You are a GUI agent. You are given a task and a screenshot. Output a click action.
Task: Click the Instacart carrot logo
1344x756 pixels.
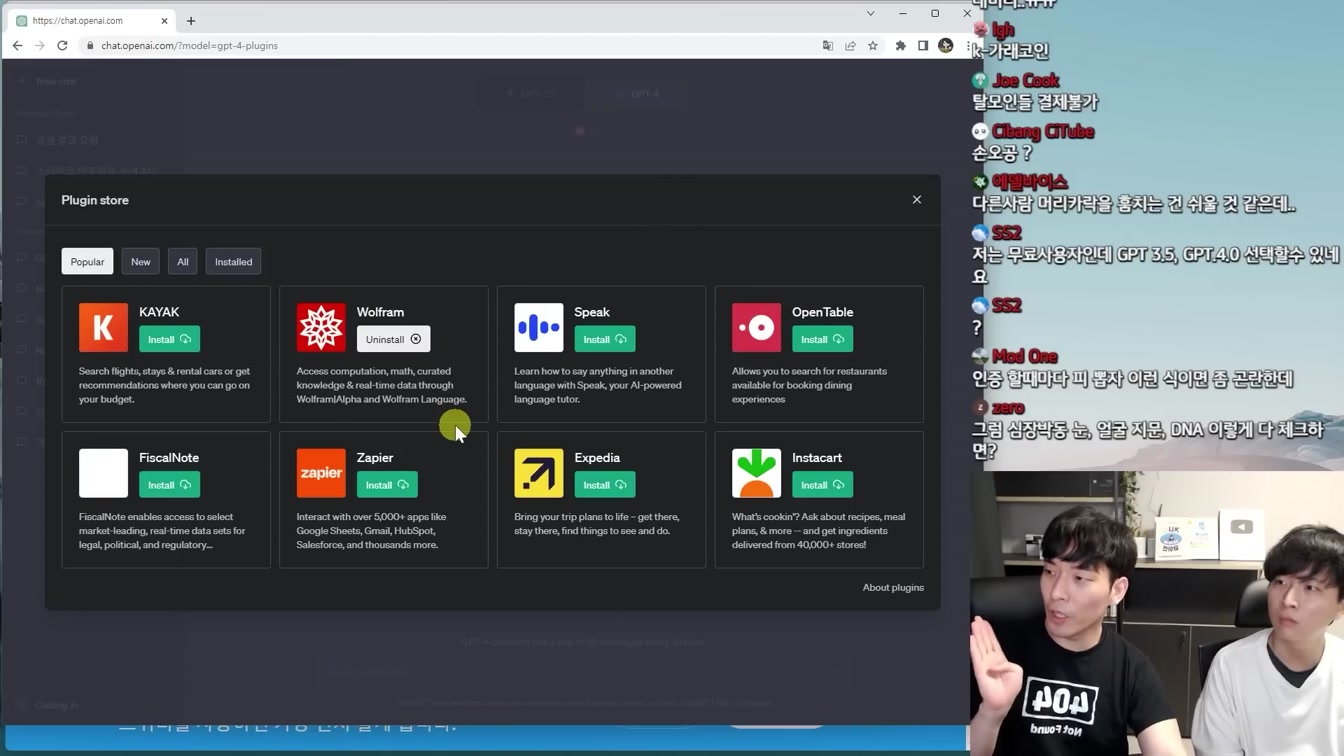click(757, 473)
